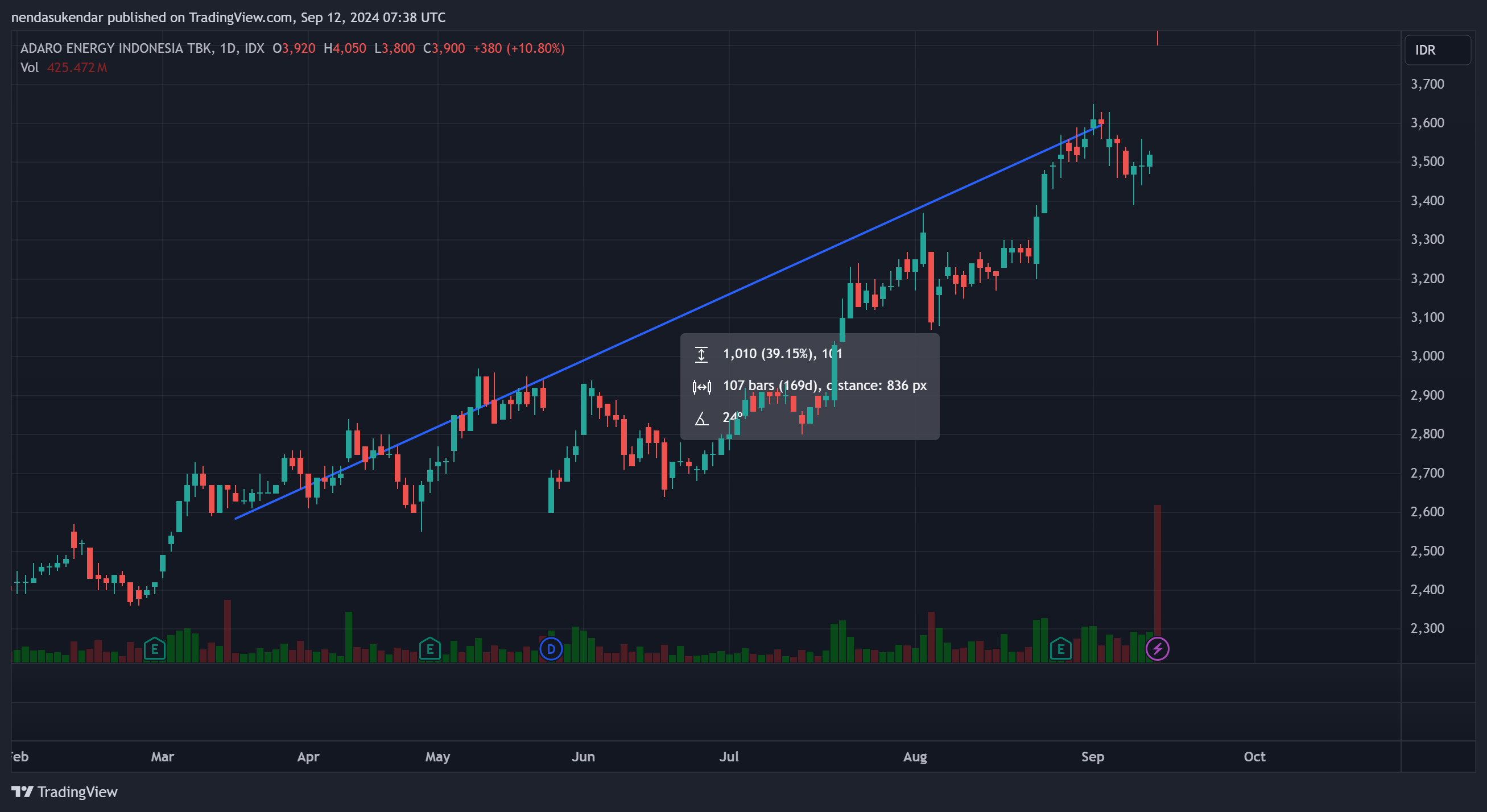The width and height of the screenshot is (1487, 812).
Task: Click the purple lightning event marker
Action: click(1158, 649)
